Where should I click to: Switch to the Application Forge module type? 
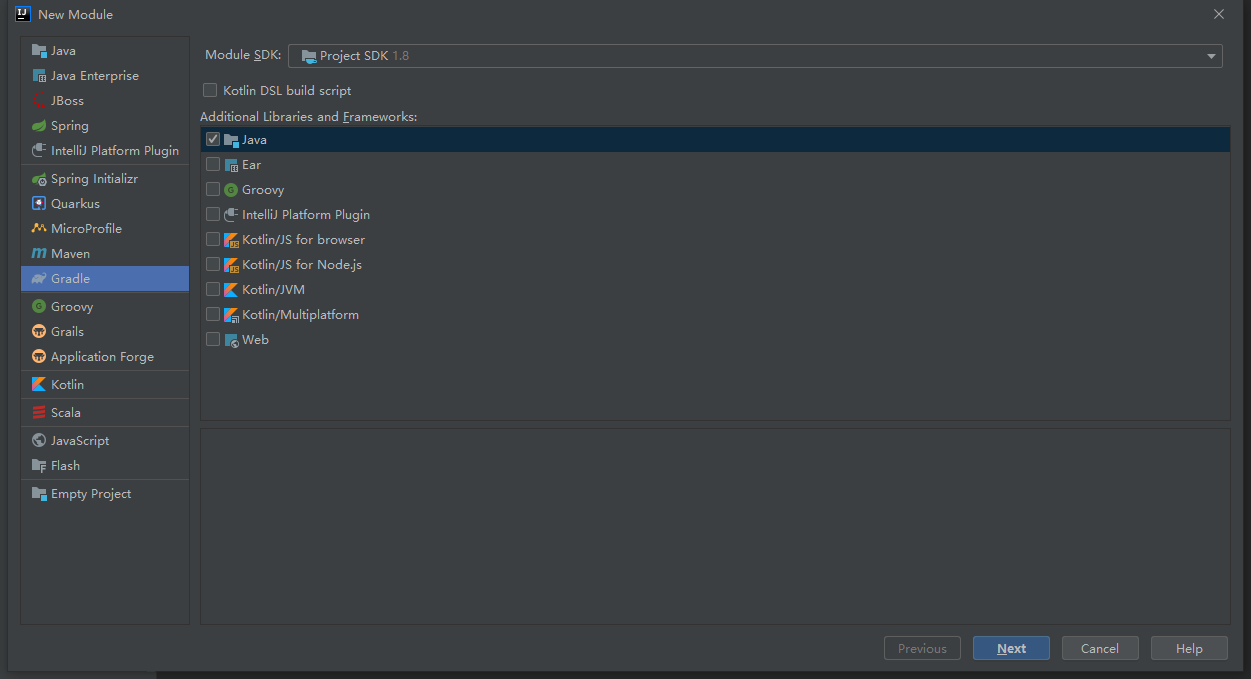pos(105,357)
